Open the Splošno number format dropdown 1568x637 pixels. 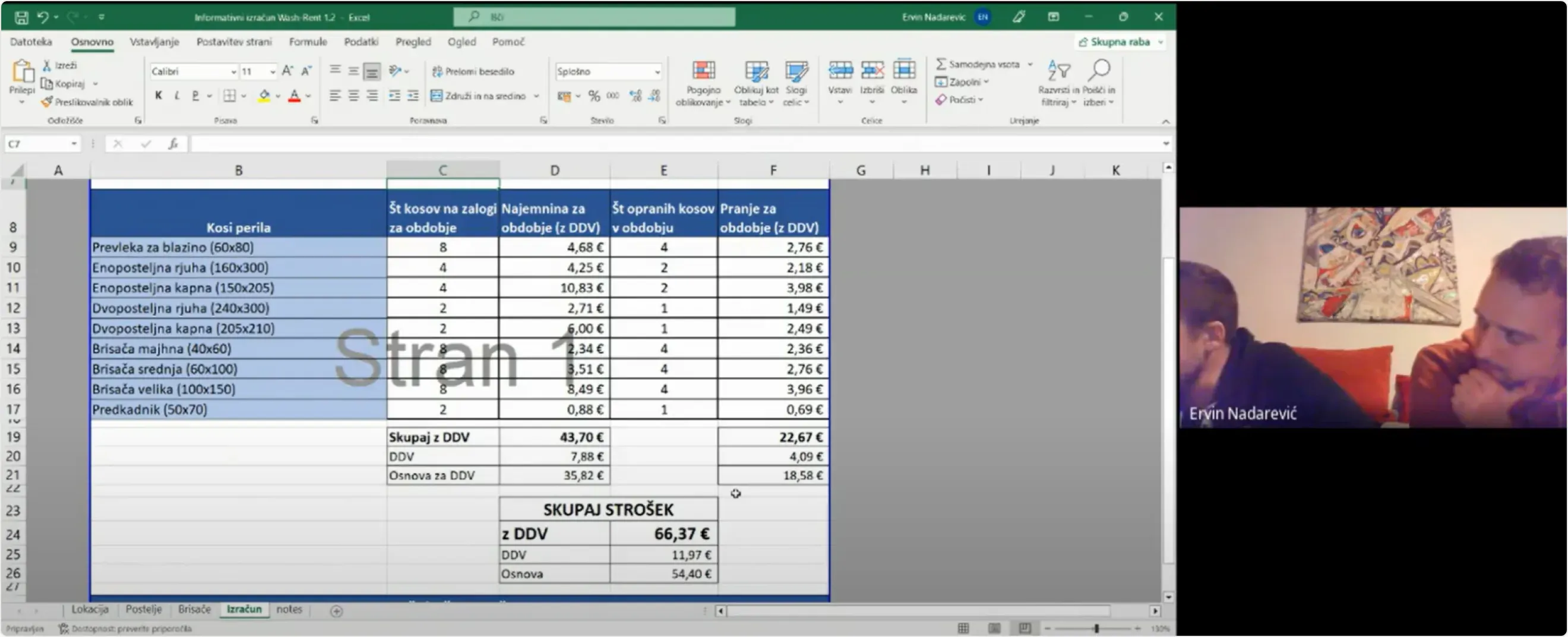(657, 71)
